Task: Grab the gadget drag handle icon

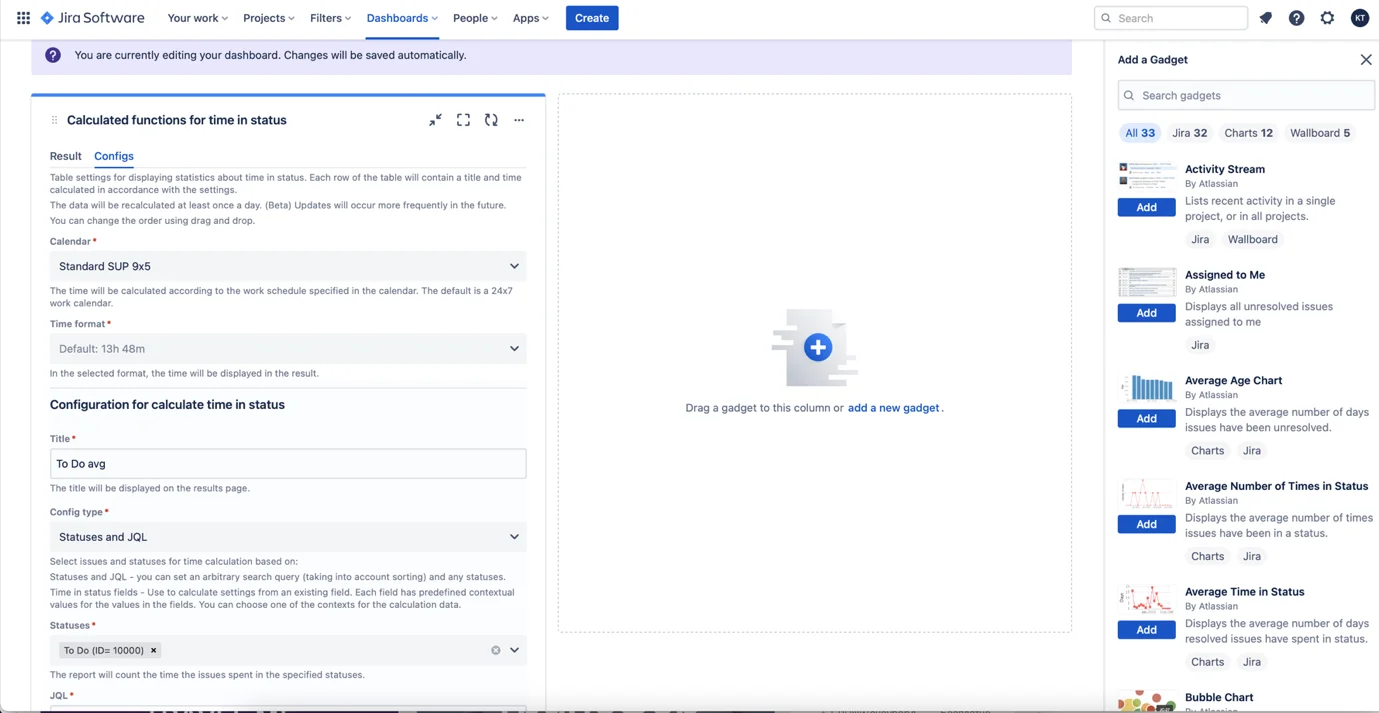Action: click(x=54, y=120)
